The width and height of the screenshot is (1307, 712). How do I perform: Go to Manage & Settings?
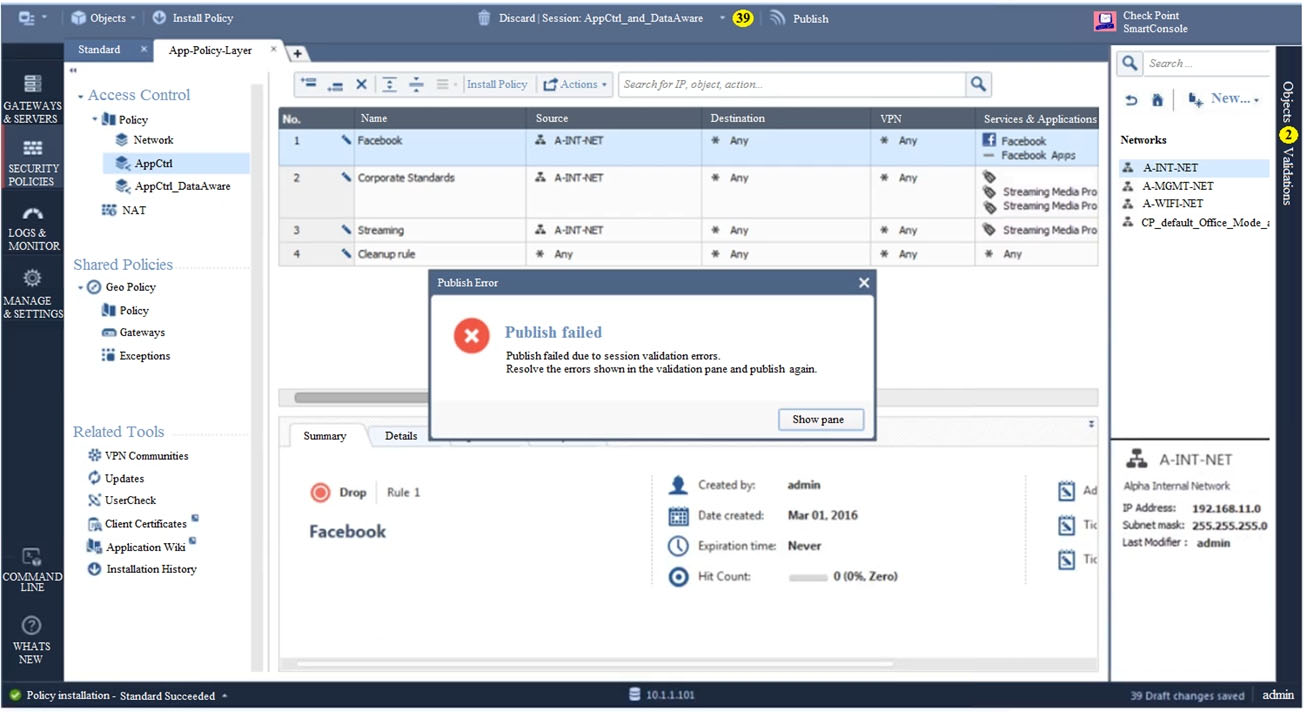click(x=32, y=292)
